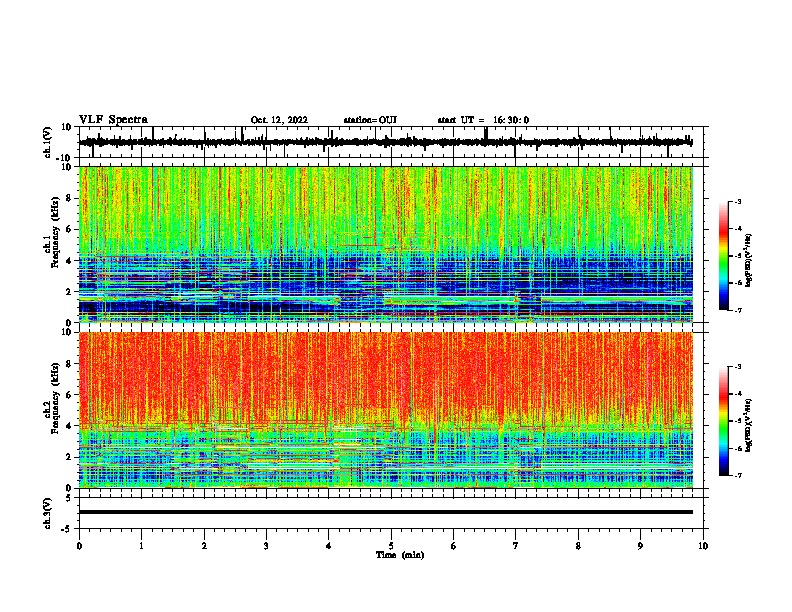
Task: Click the log(PSD) label beside ch.1 colorbar
Action: [749, 261]
